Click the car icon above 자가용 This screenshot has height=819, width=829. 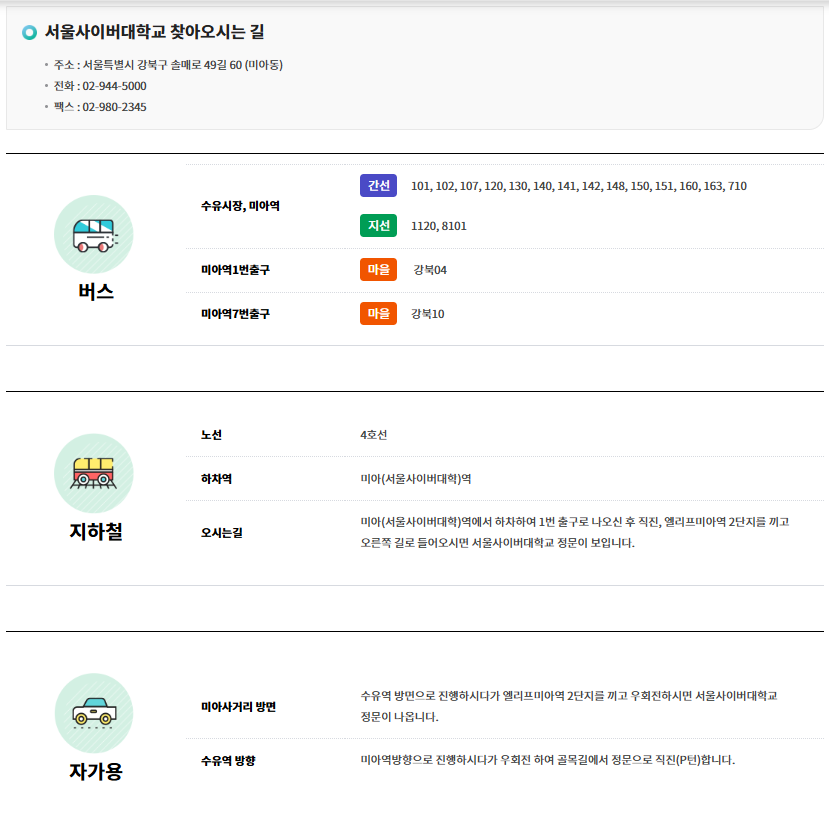(94, 713)
